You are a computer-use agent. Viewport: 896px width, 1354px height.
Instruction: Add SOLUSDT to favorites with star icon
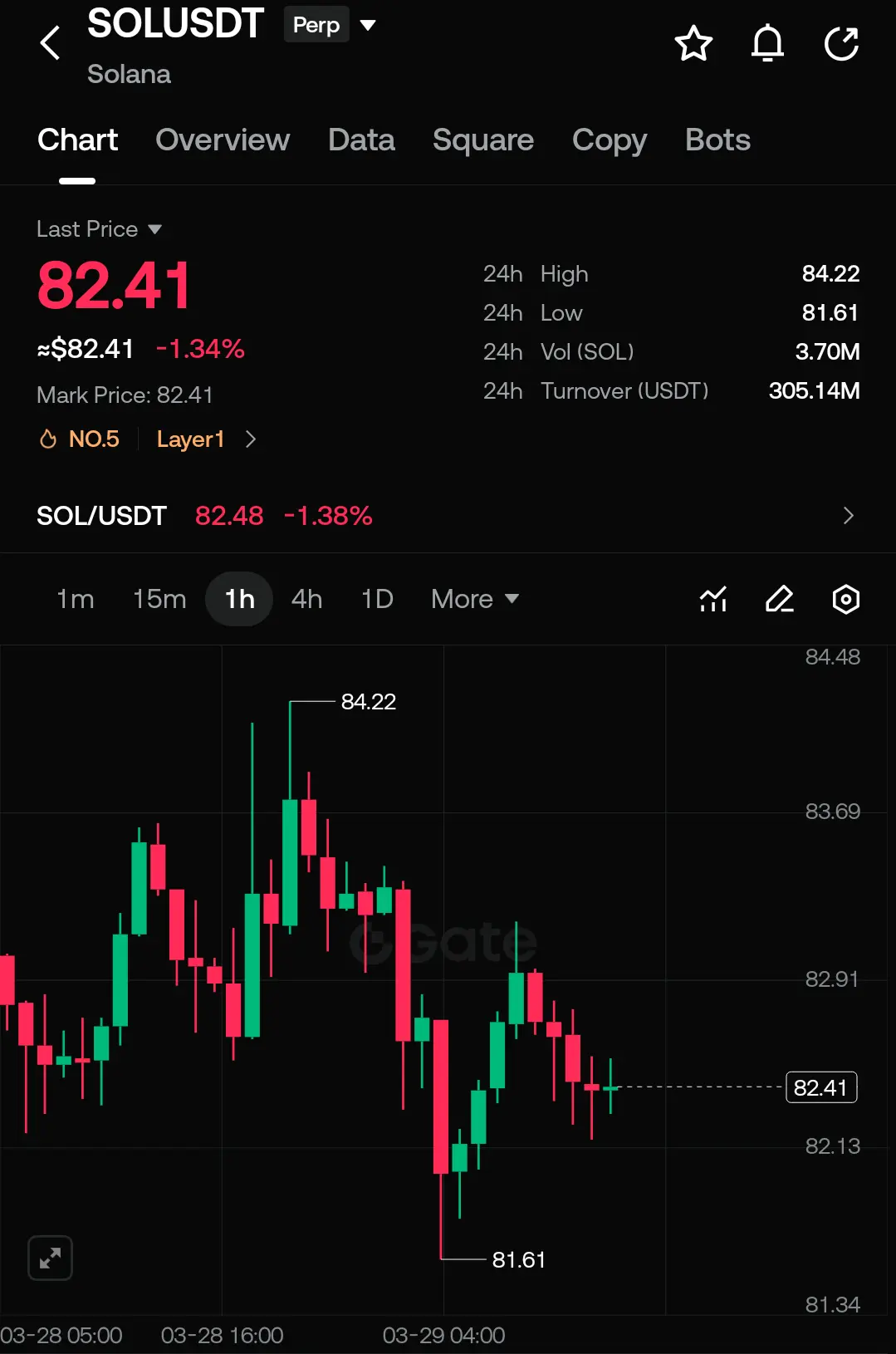click(x=693, y=43)
